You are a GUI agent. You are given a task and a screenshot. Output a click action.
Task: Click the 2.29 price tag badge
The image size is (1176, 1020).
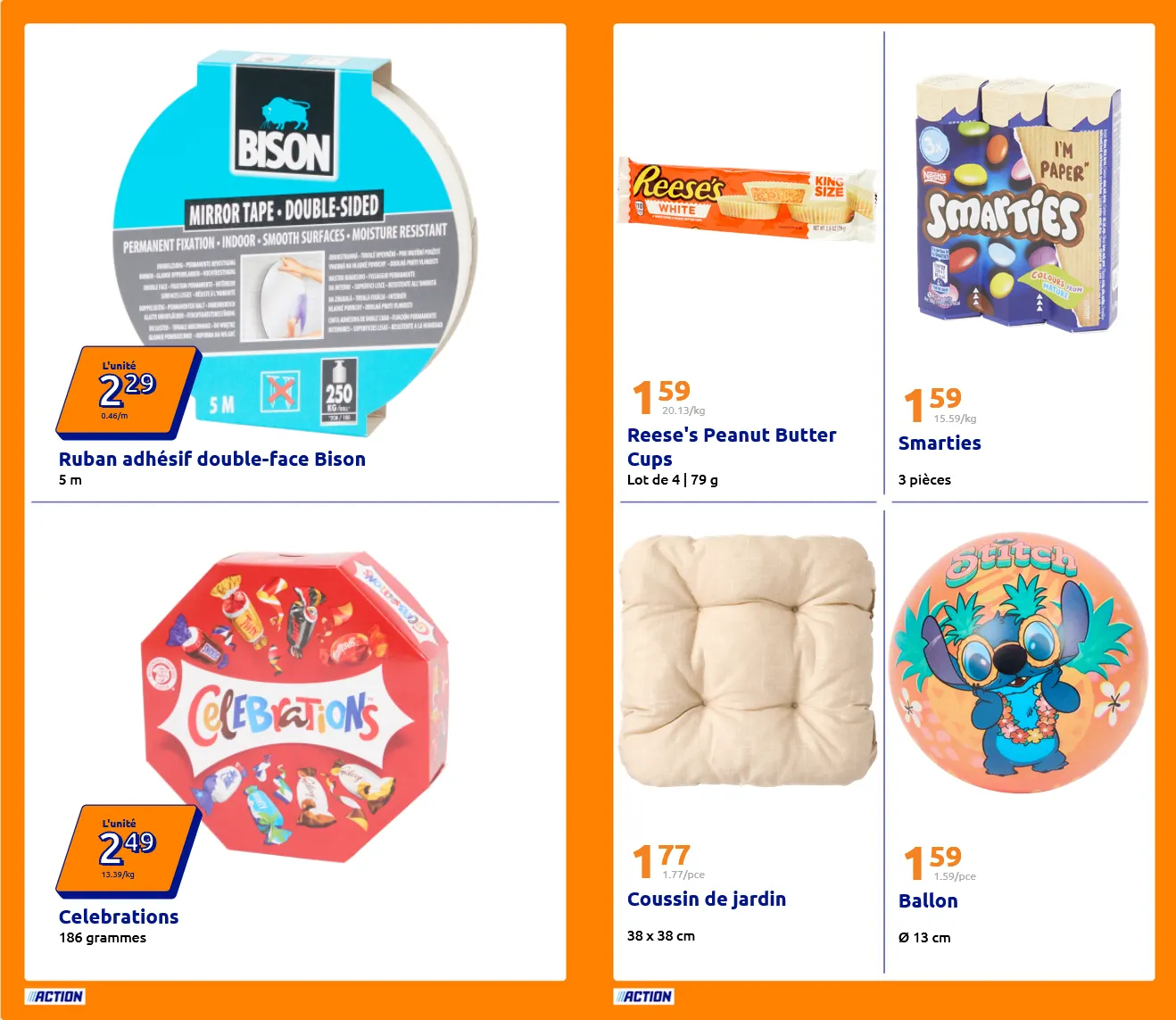(127, 392)
